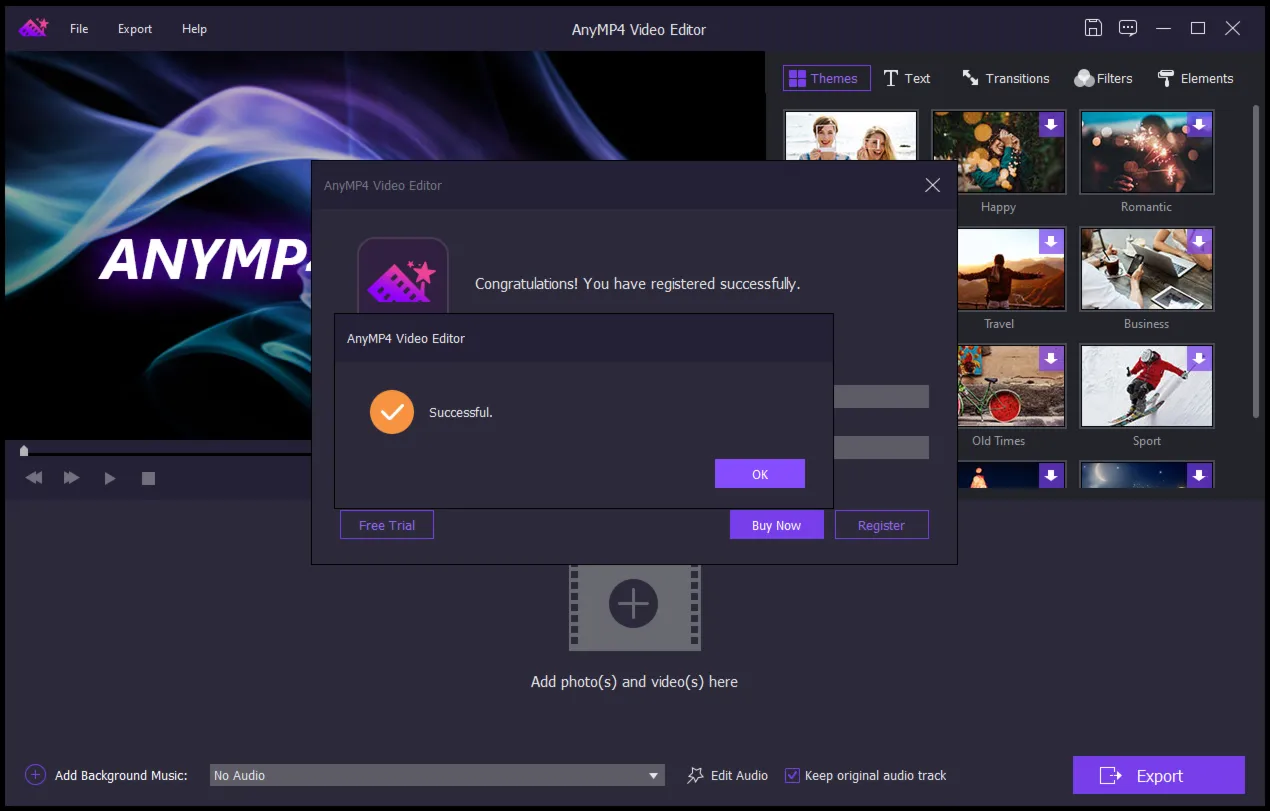Select the Sport theme thumbnail
This screenshot has height=811, width=1270.
1147,386
